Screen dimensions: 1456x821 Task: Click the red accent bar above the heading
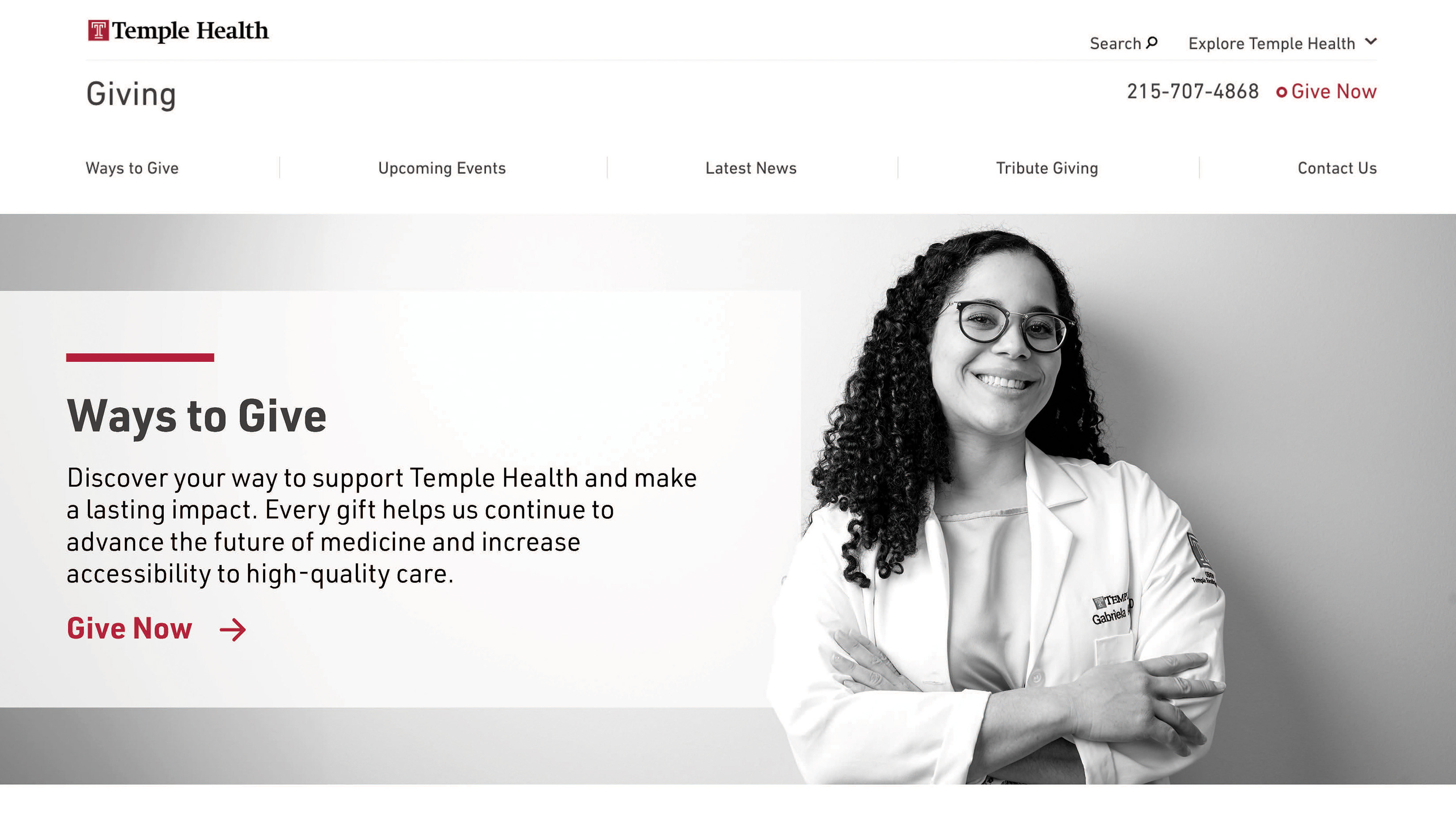140,357
